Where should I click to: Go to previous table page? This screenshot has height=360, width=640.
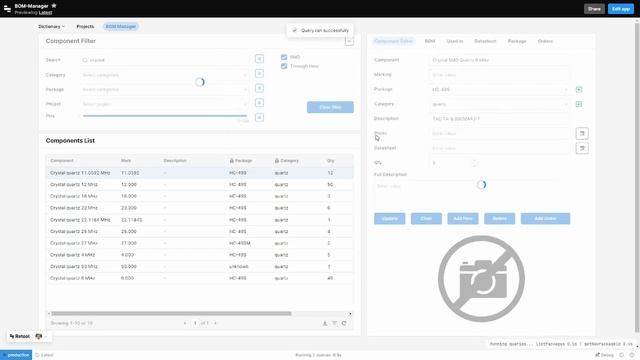[185, 323]
